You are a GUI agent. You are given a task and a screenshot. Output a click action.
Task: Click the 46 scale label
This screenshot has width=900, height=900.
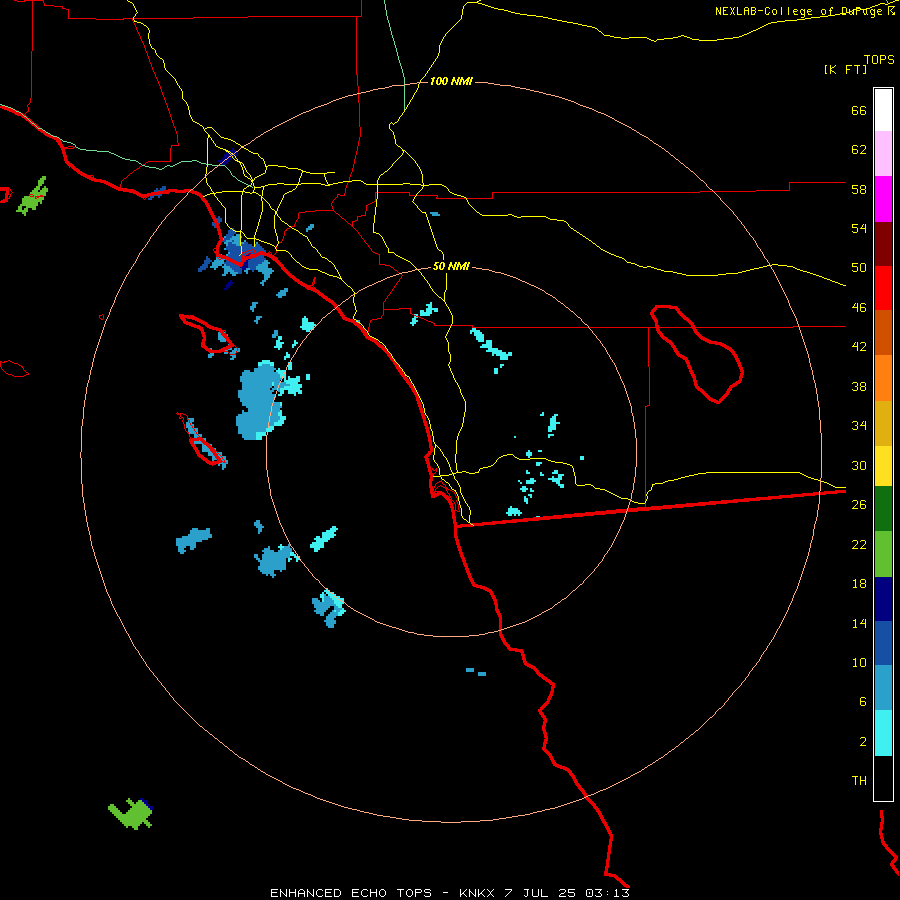pos(859,308)
